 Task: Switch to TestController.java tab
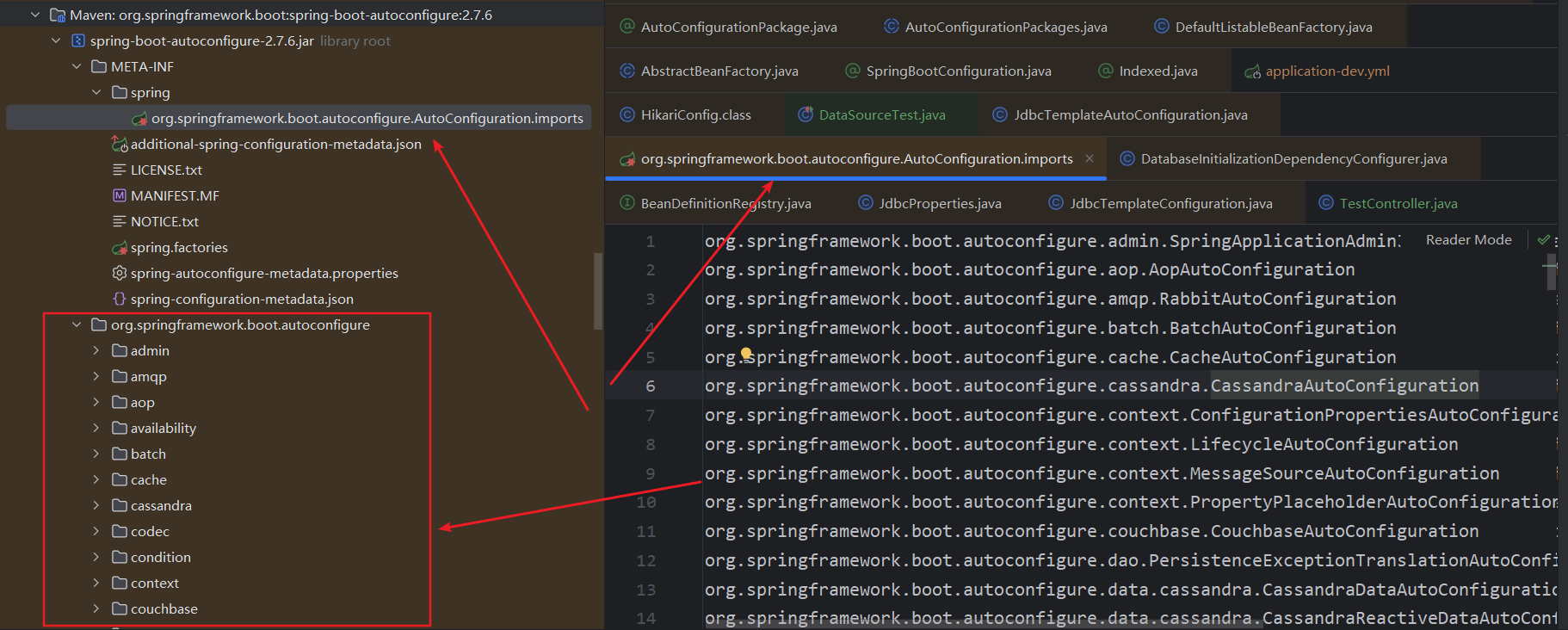1388,203
